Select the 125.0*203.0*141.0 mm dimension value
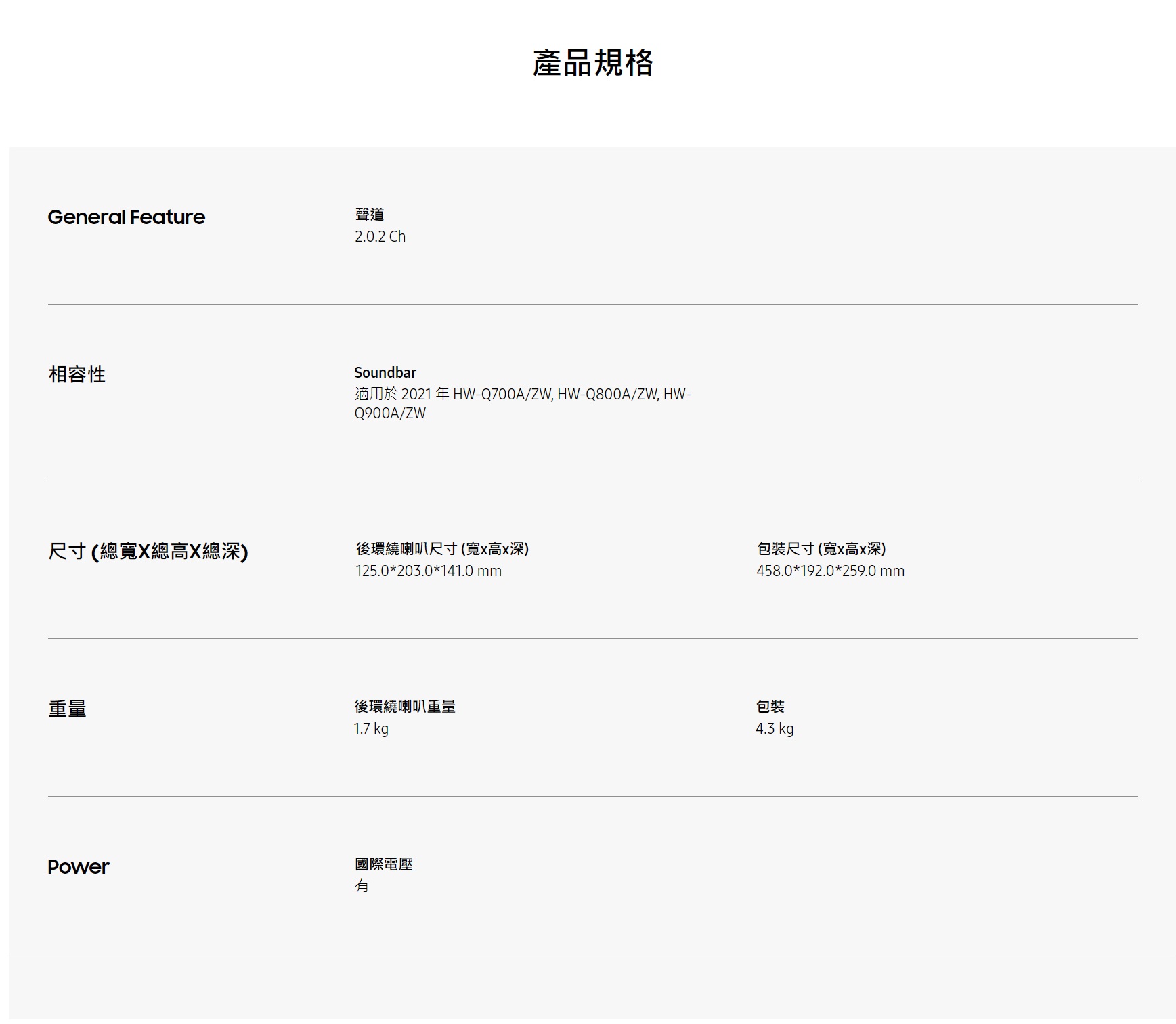 [x=428, y=571]
